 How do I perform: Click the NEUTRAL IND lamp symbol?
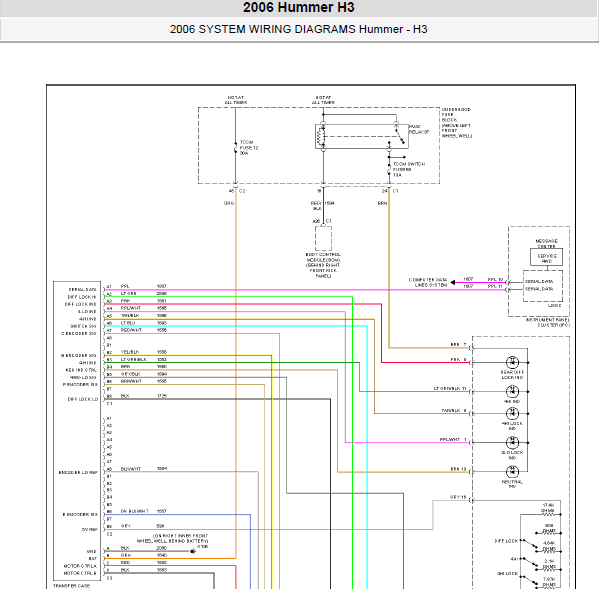(512, 472)
